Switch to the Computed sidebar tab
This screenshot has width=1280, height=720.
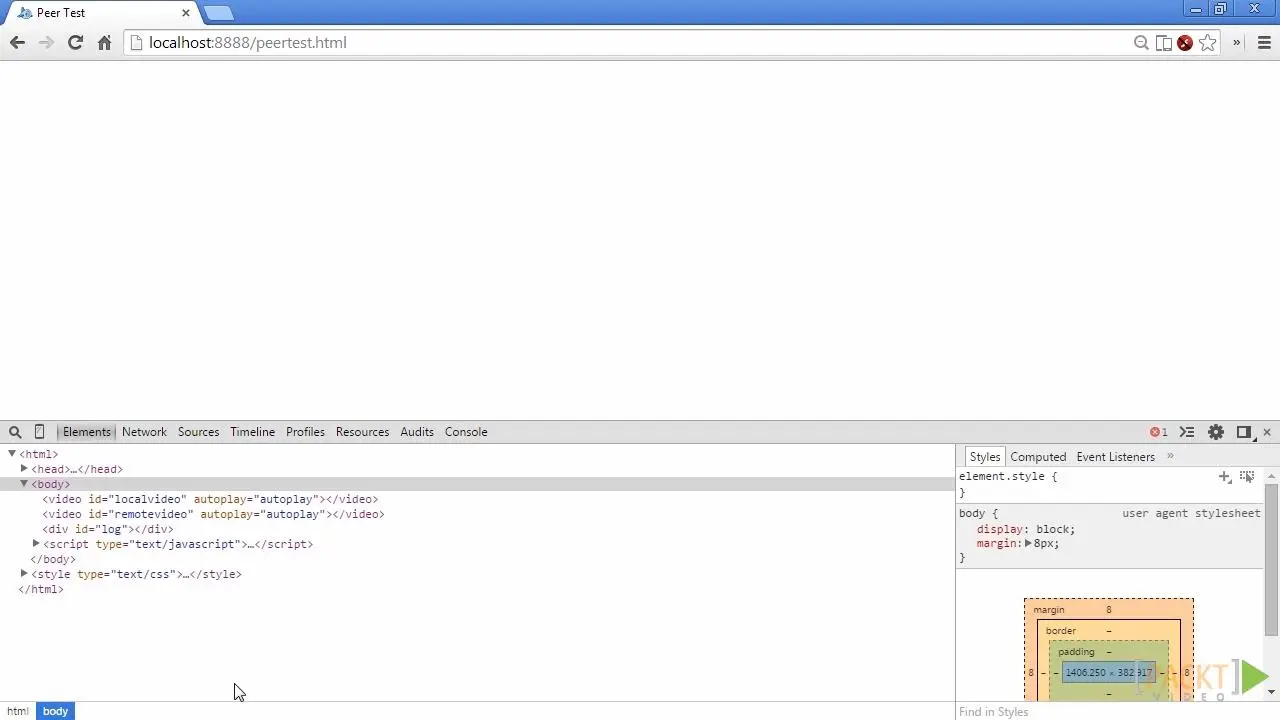(x=1038, y=457)
